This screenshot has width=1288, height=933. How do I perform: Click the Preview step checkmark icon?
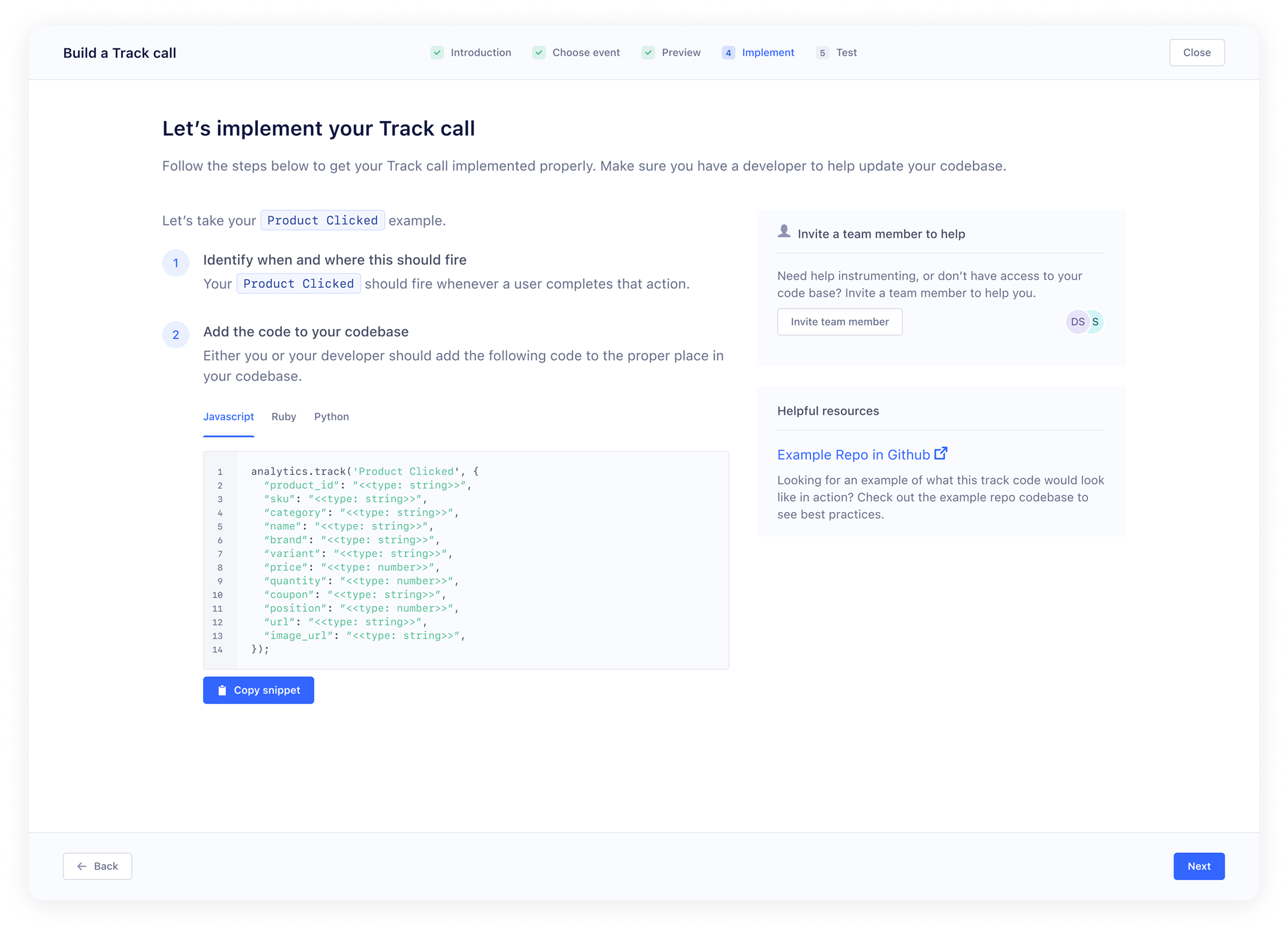pyautogui.click(x=648, y=53)
